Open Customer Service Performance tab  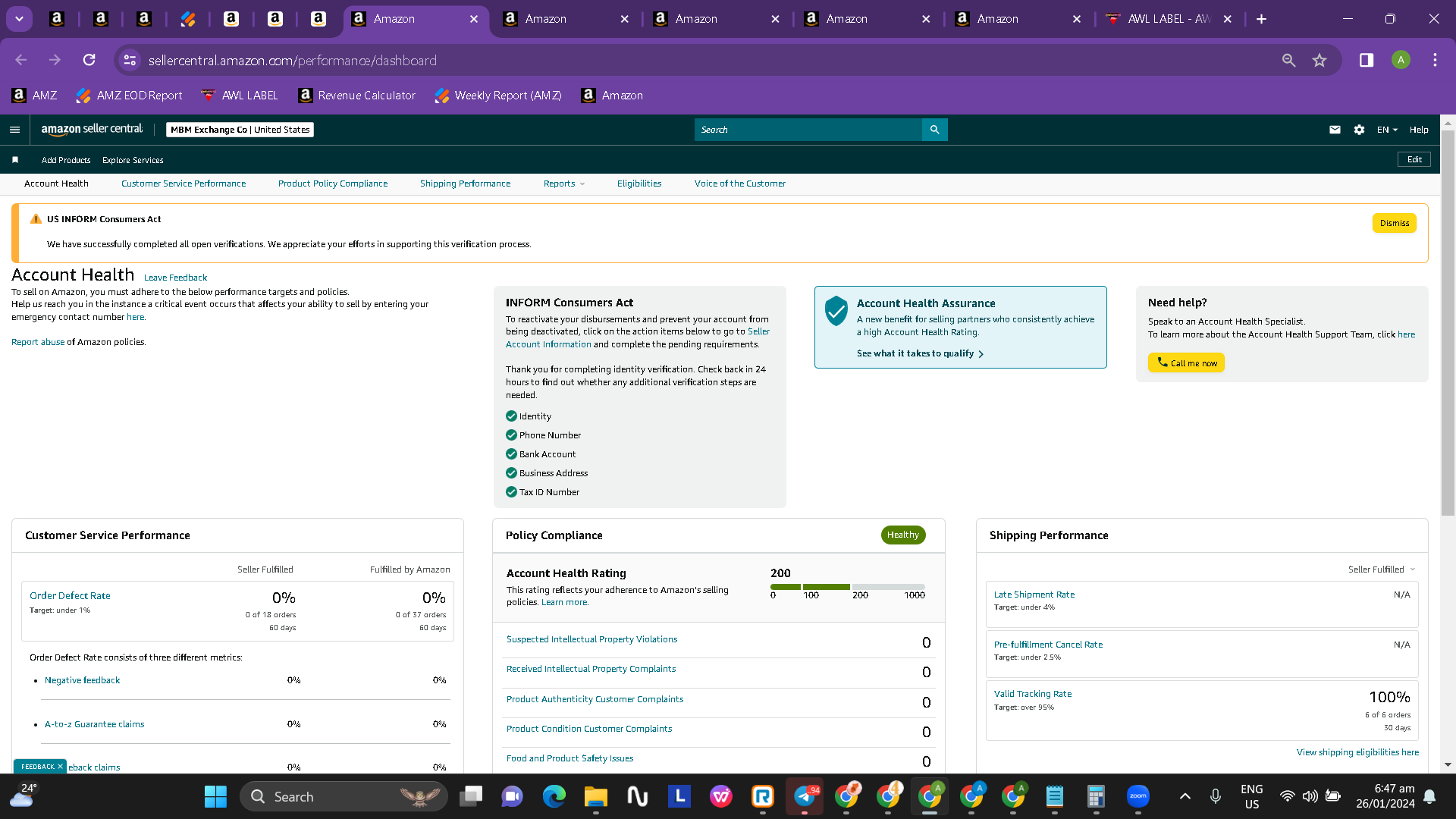pyautogui.click(x=184, y=184)
